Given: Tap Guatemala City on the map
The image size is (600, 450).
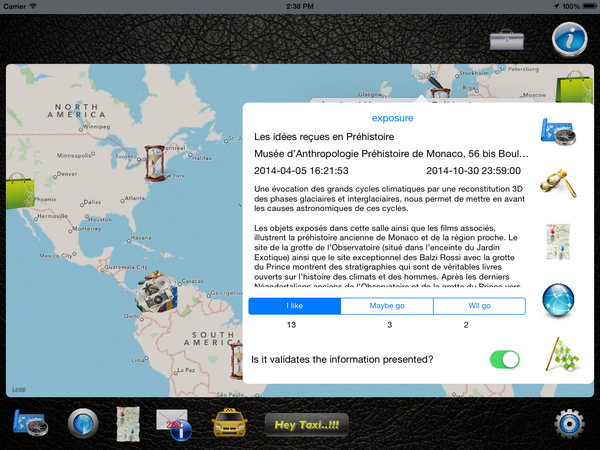Looking at the screenshot, I should pos(125,267).
